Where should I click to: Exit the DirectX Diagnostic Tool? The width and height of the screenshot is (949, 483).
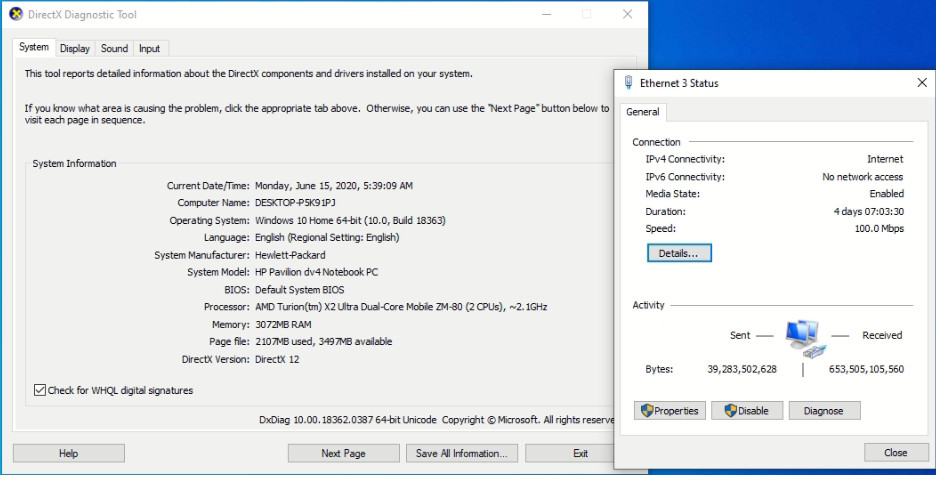(x=570, y=453)
